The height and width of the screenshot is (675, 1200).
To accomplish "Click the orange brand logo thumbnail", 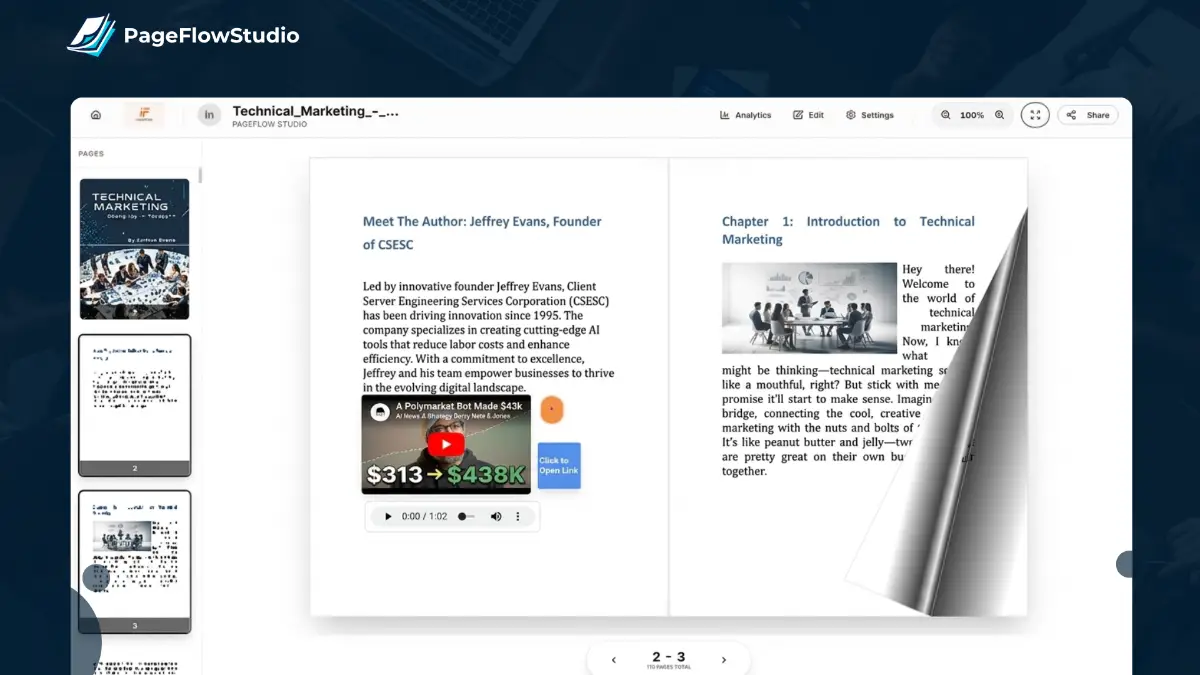I will [145, 115].
